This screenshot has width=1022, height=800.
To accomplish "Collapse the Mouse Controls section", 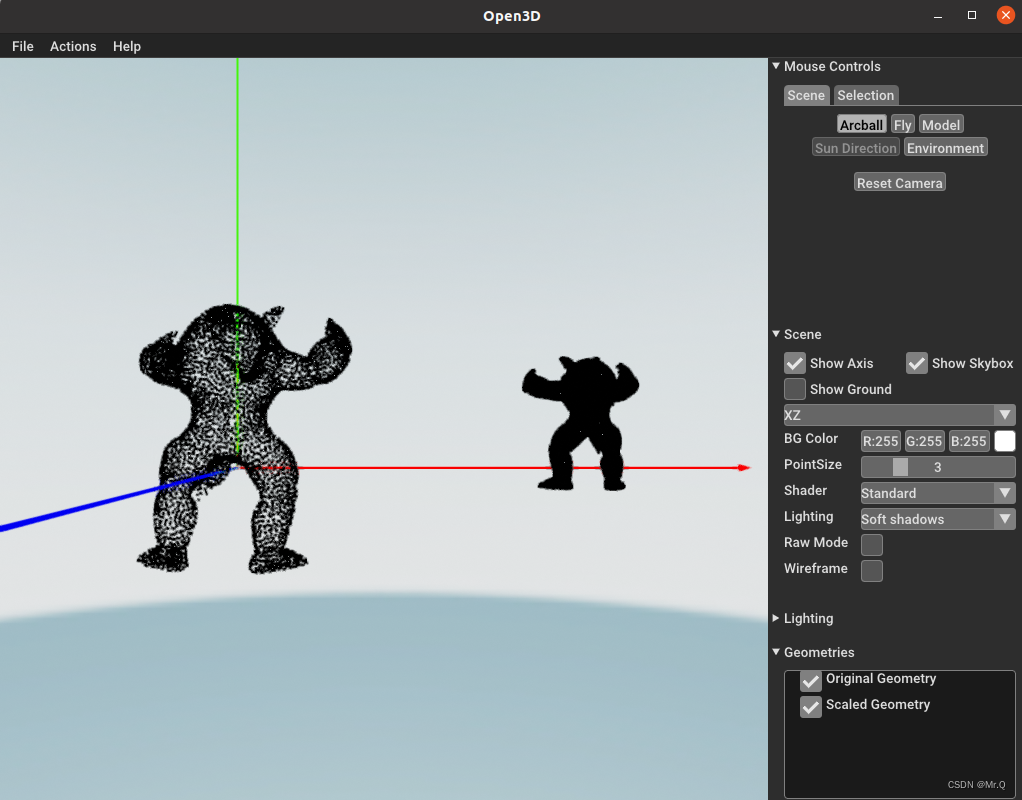I will pos(776,66).
